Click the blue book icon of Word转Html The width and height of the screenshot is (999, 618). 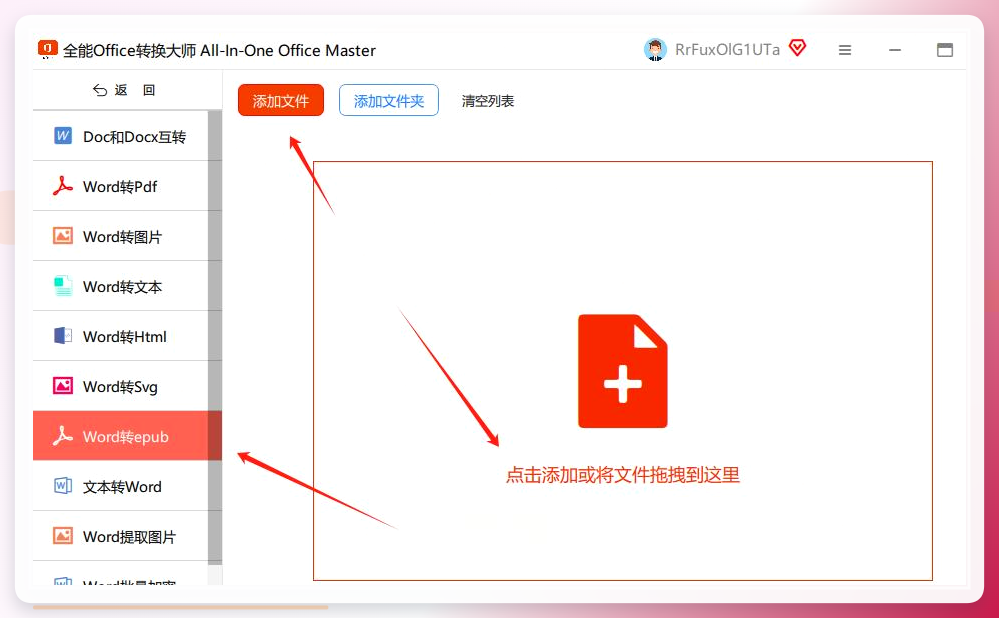tap(62, 336)
